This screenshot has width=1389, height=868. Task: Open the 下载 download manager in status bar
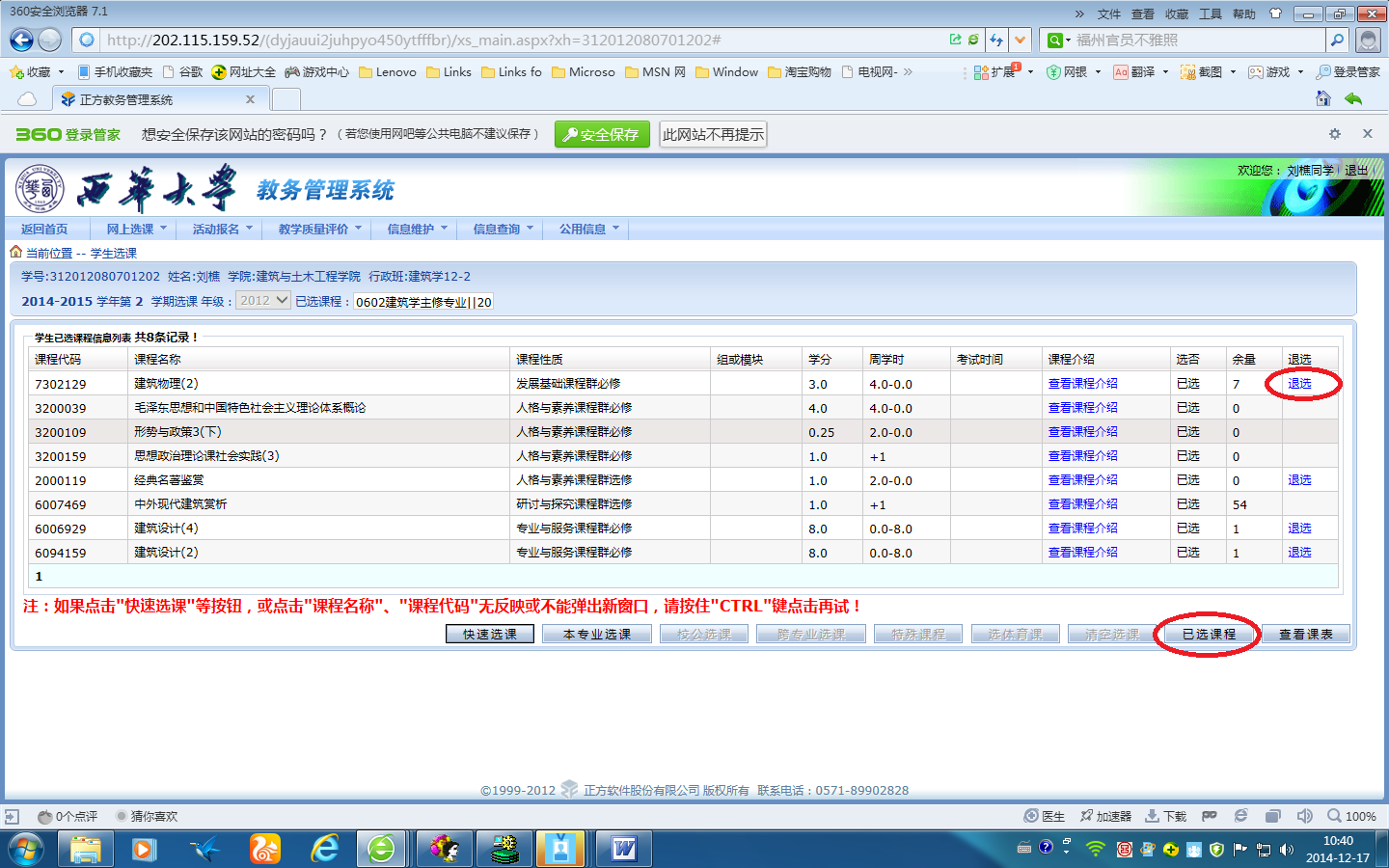click(x=1165, y=816)
